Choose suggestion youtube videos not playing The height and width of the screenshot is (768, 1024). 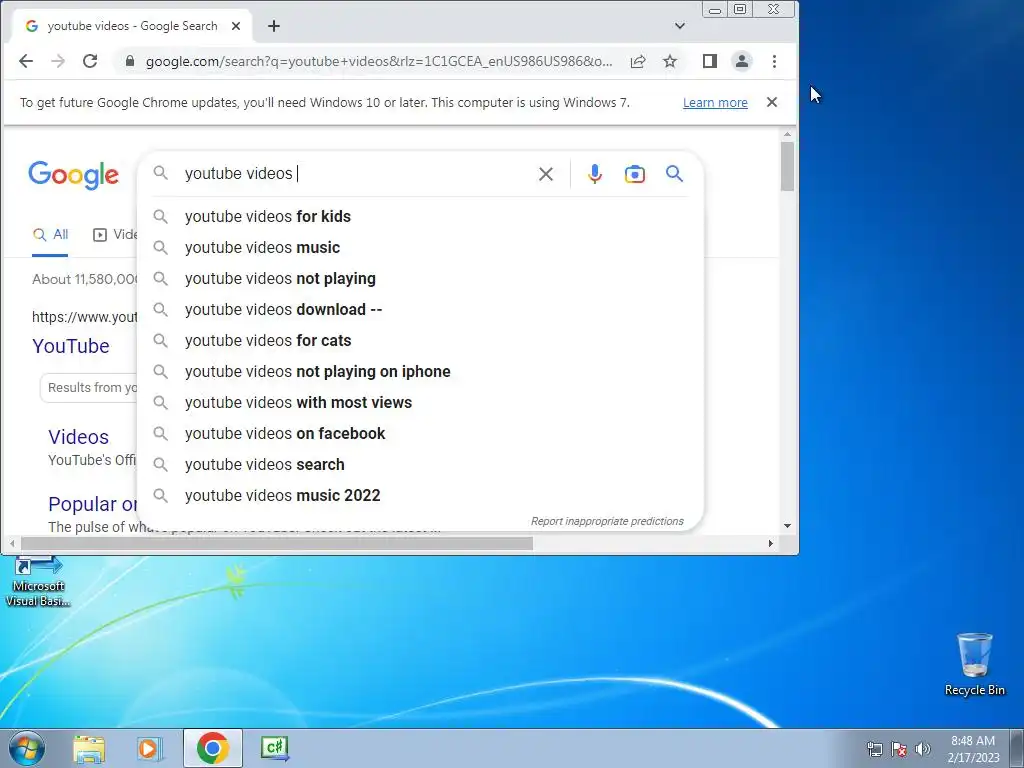click(x=421, y=278)
